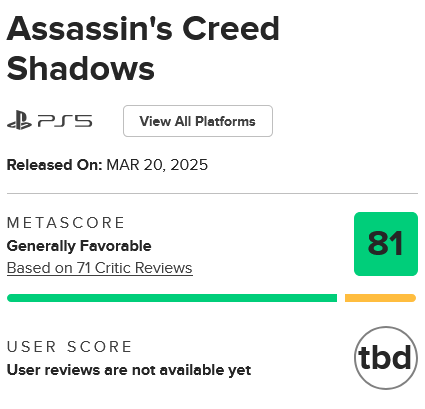Select the PS5 platform wordmark
The image size is (425, 409).
[65, 121]
